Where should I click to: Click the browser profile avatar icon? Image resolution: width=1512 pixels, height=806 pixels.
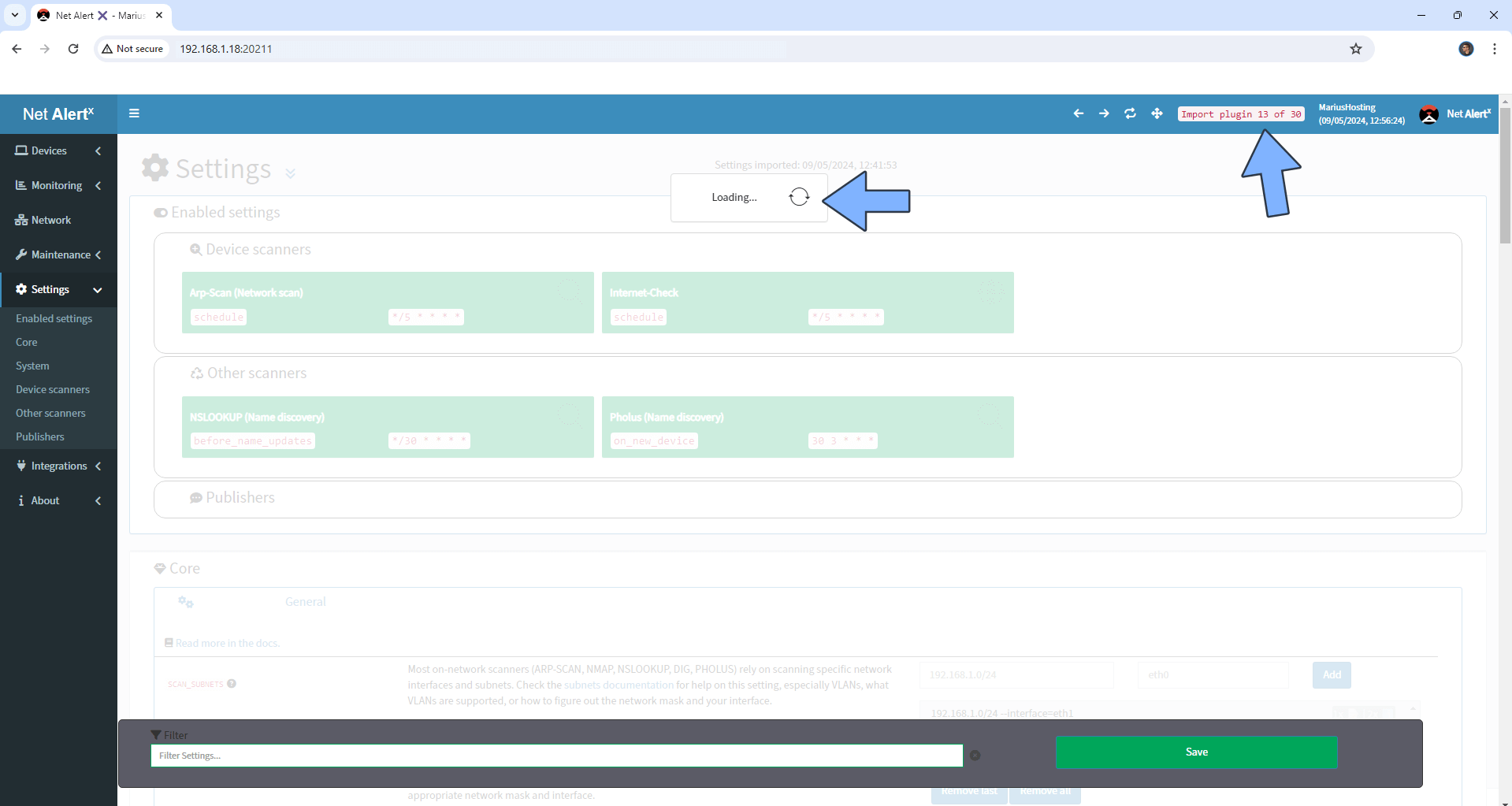[1466, 49]
